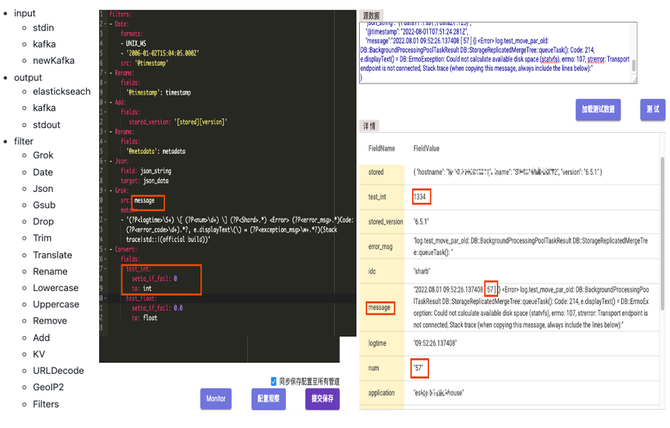Select Grok in the filter list
Screen dimensions: 670x428
(x=43, y=155)
